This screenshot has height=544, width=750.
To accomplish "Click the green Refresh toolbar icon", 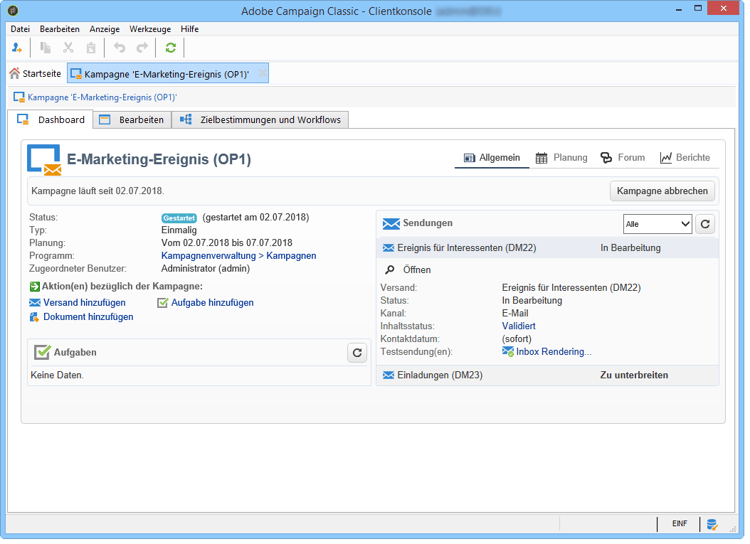I will tap(171, 48).
